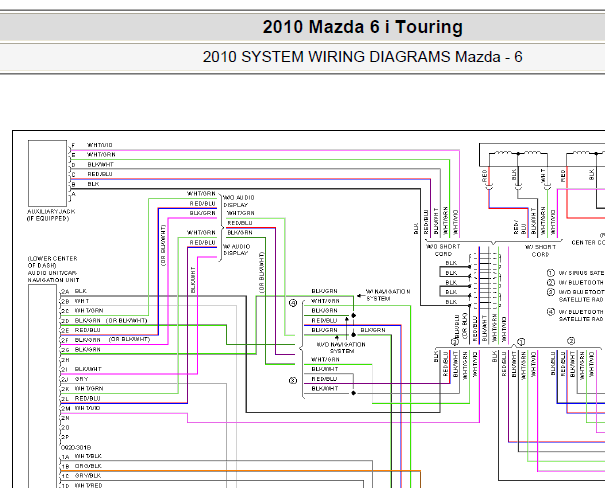This screenshot has height=488, width=605.
Task: Select pin '1B ORG/BLK' label
Action: (81, 466)
